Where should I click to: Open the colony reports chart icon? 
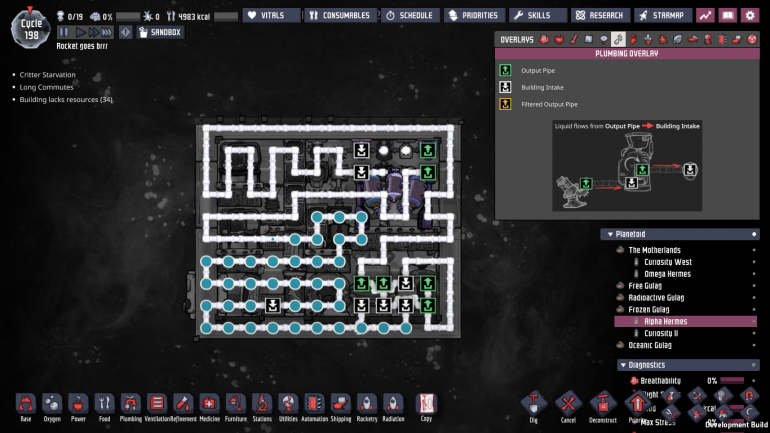[706, 15]
